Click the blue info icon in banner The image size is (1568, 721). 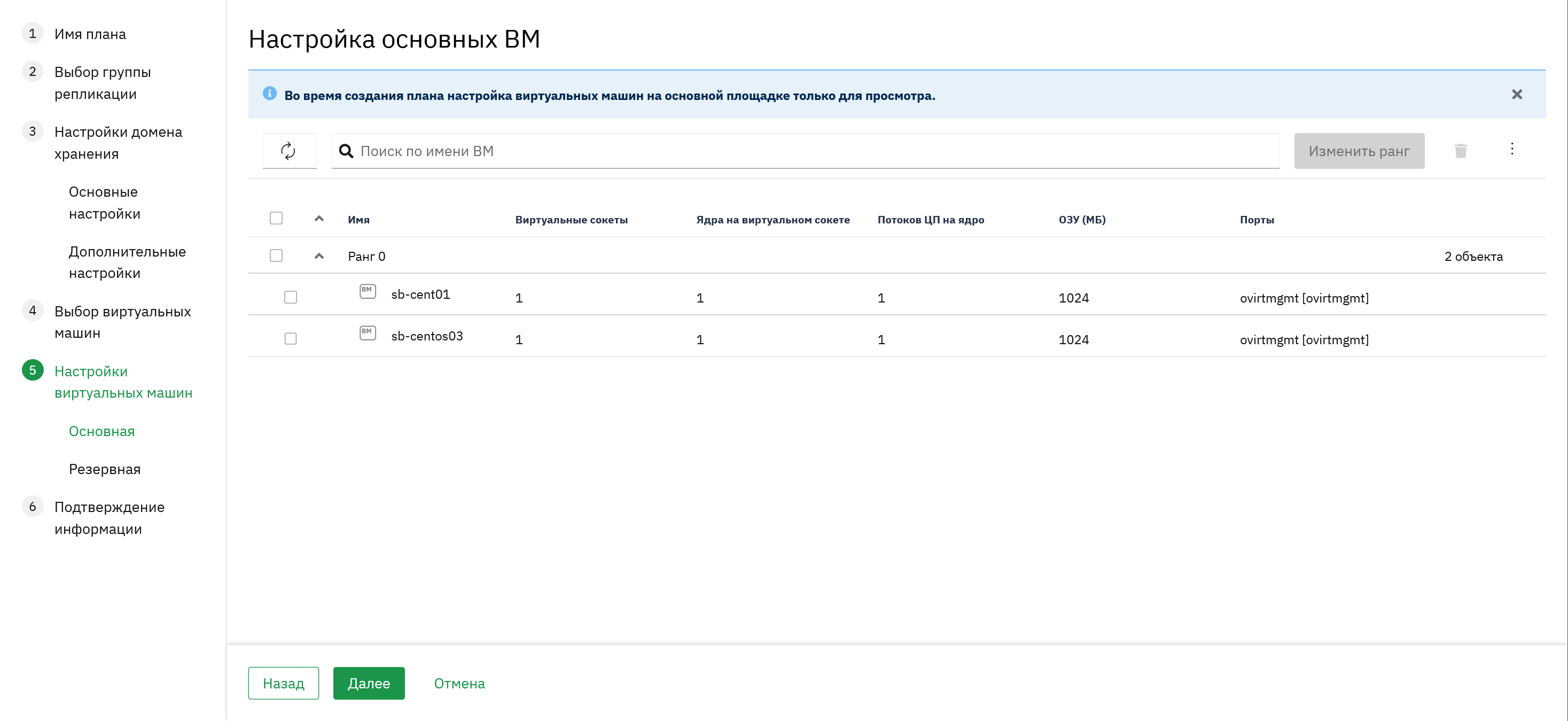tap(270, 93)
